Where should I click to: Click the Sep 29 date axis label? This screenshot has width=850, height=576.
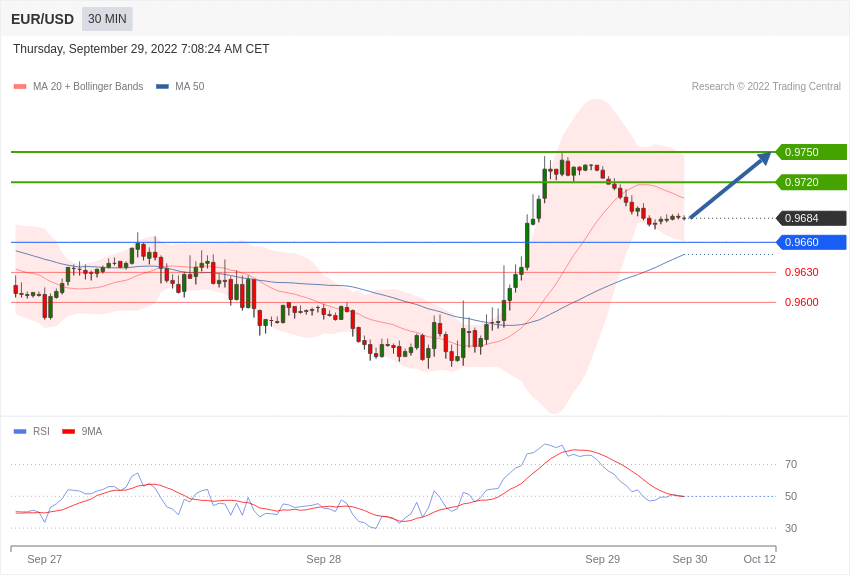pyautogui.click(x=603, y=559)
